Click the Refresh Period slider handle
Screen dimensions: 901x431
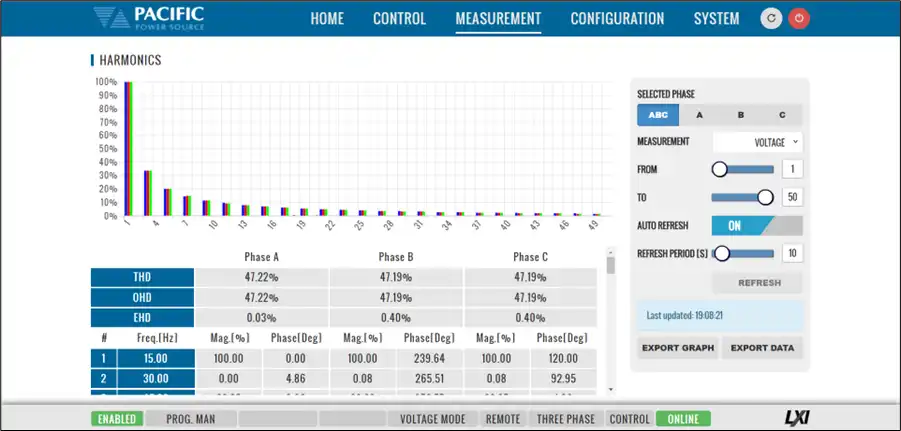point(720,253)
